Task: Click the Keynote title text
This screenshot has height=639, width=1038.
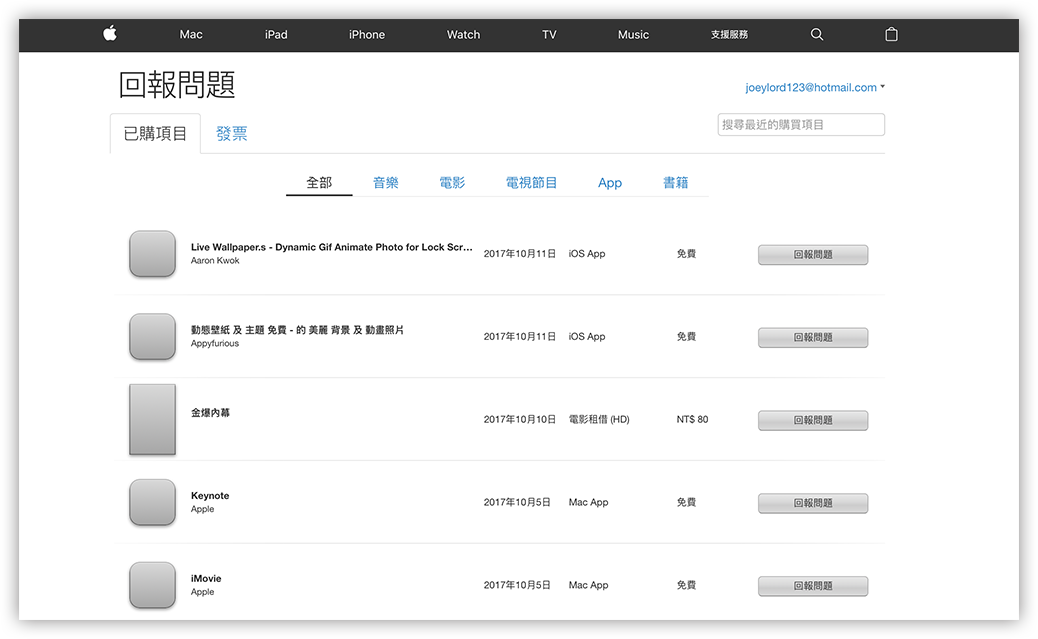Action: coord(210,495)
